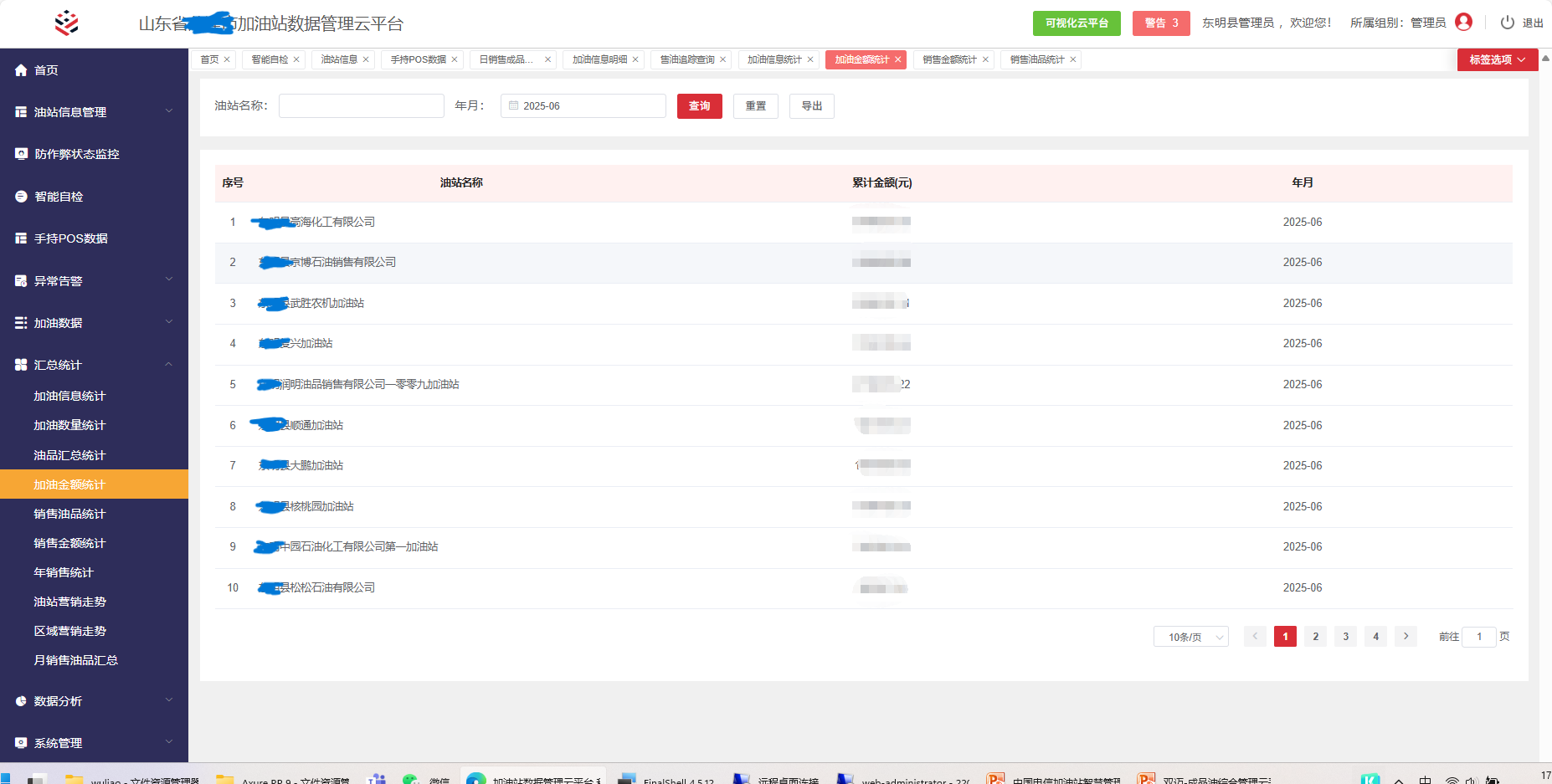Switch to the 首页 tab
This screenshot has width=1552, height=784.
coord(214,59)
